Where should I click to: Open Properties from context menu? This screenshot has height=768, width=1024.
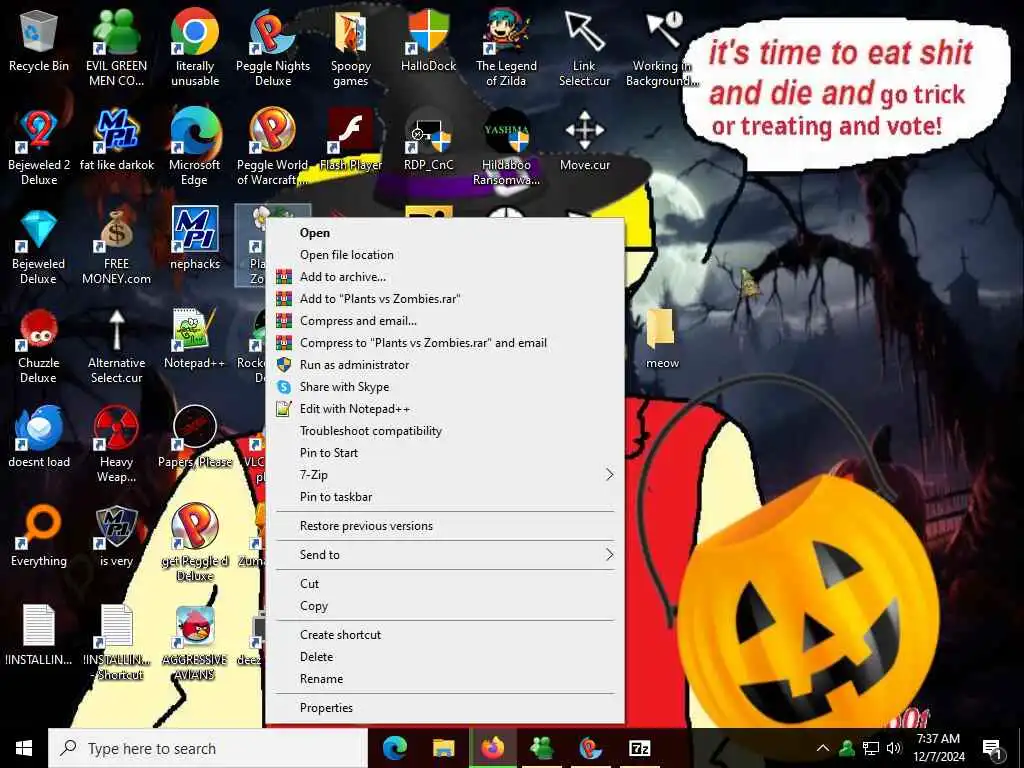tap(445, 708)
